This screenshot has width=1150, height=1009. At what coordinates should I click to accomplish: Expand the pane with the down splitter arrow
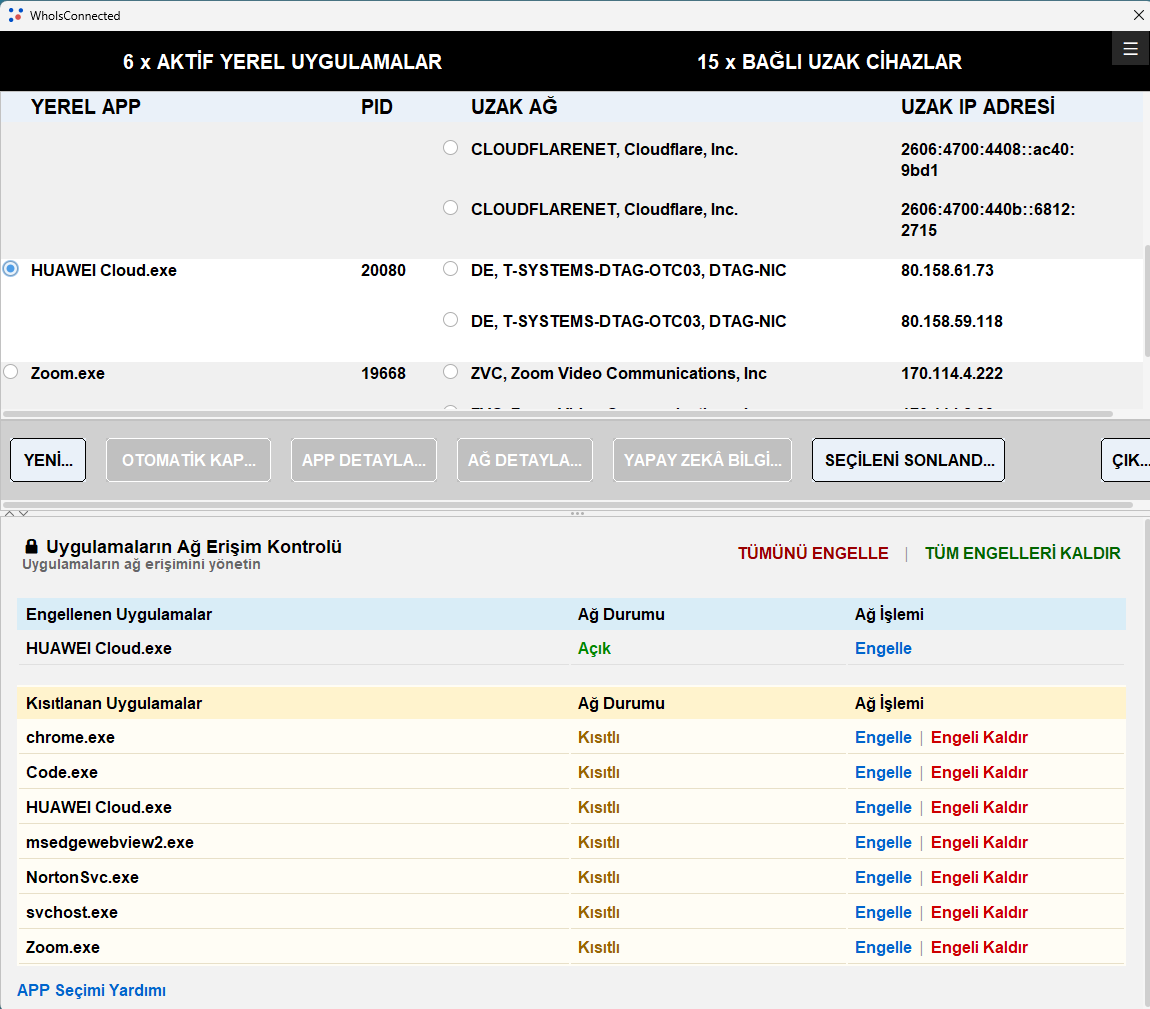coord(23,513)
